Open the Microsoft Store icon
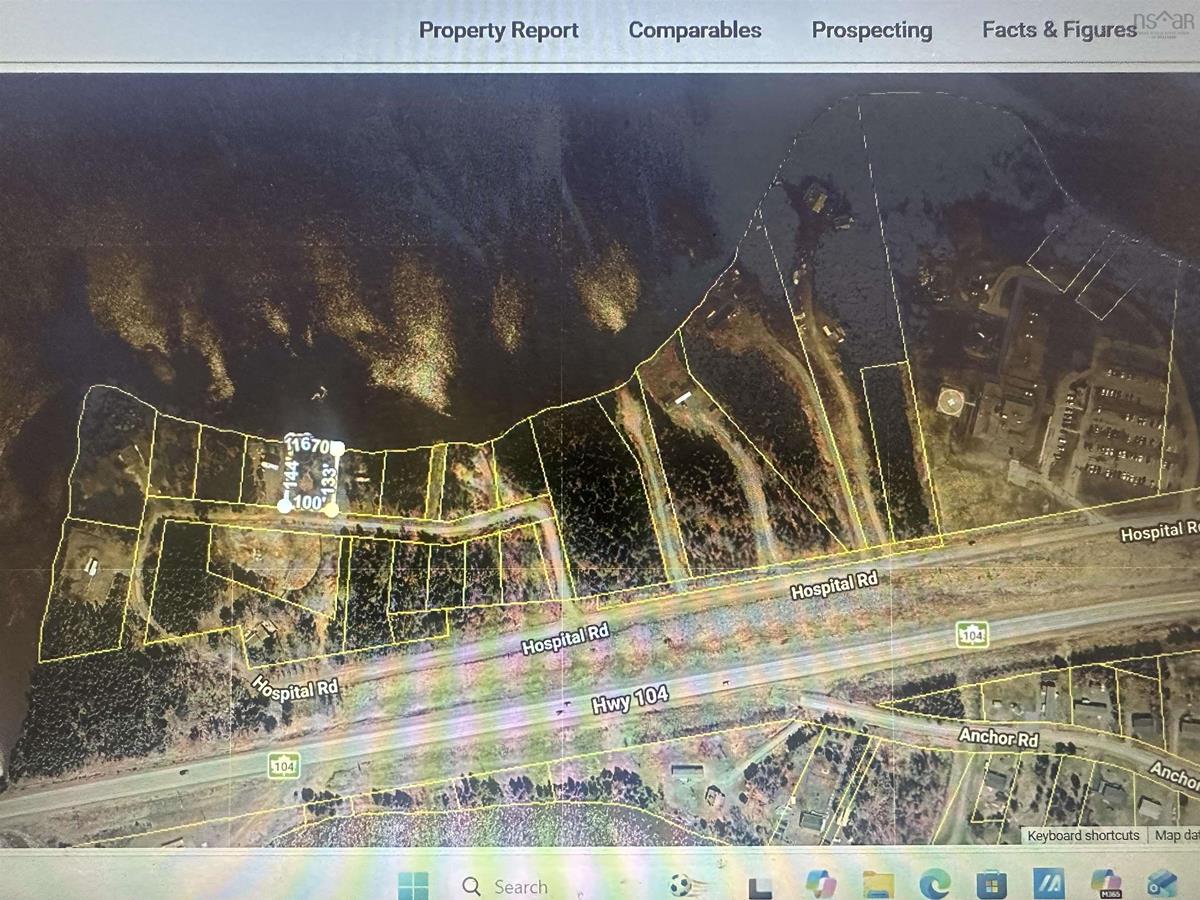This screenshot has width=1200, height=900. pos(991,885)
